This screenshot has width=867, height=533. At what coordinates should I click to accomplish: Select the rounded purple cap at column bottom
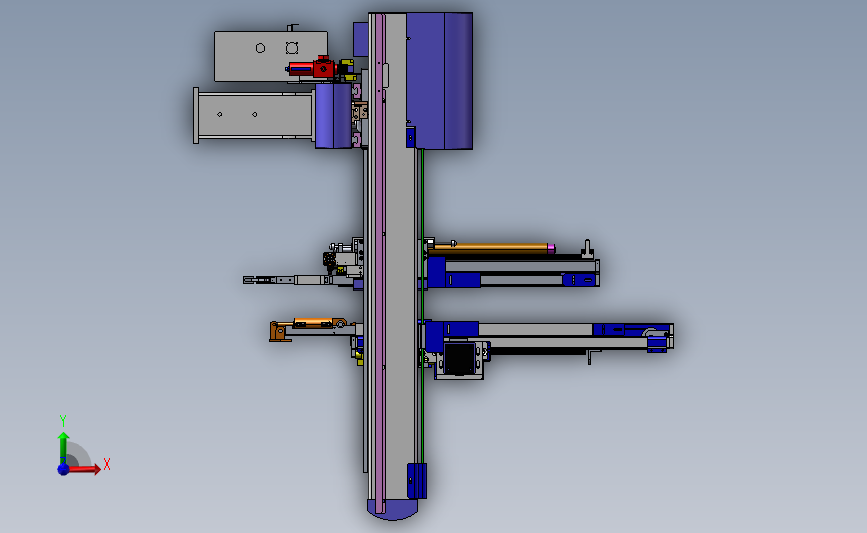point(393,509)
